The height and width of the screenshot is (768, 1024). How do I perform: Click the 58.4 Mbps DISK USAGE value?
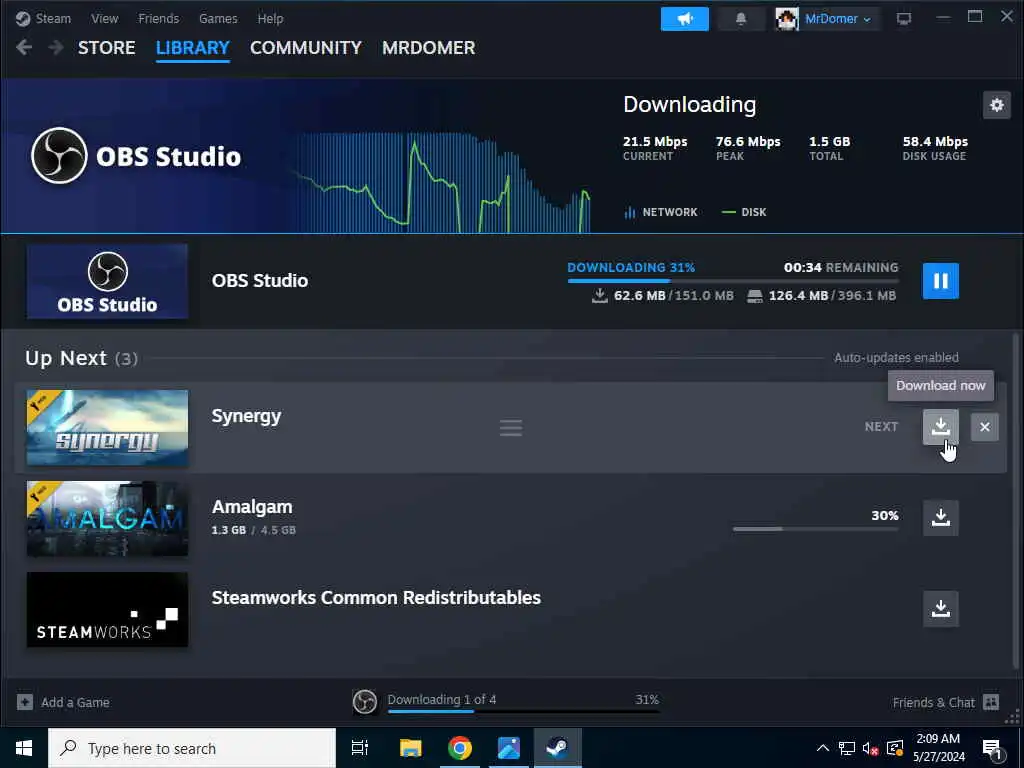tap(935, 142)
